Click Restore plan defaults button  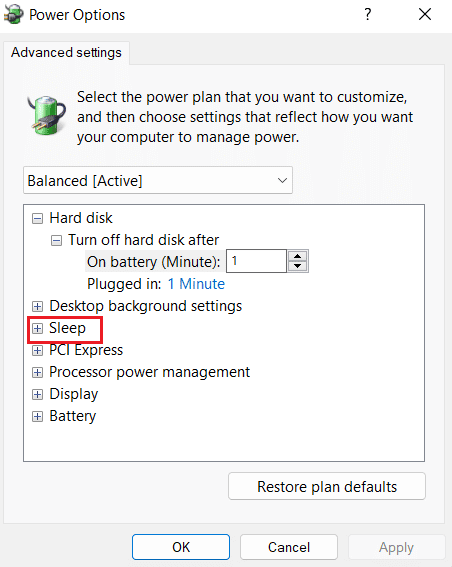point(327,486)
